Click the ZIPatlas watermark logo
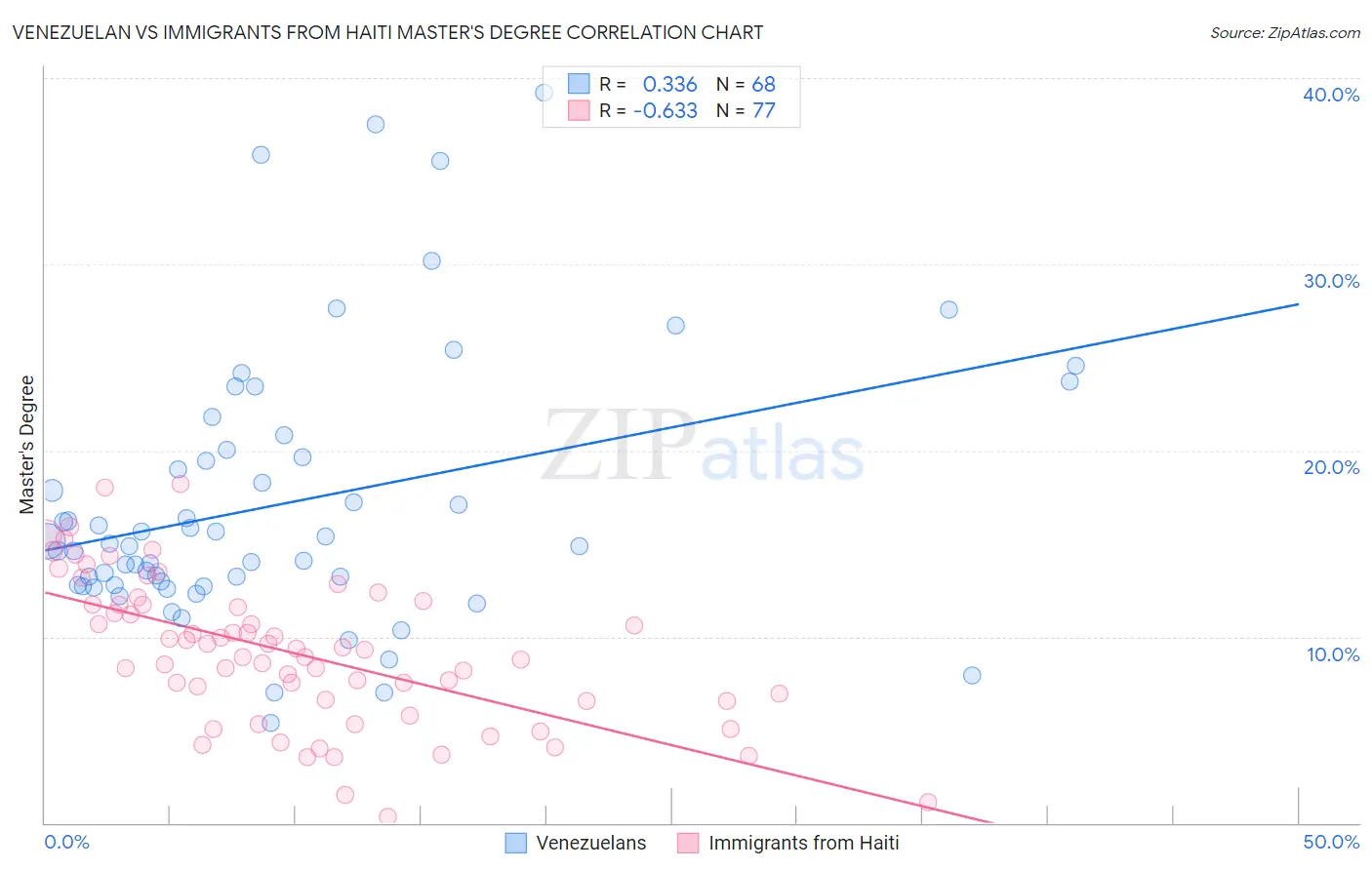 tap(703, 447)
